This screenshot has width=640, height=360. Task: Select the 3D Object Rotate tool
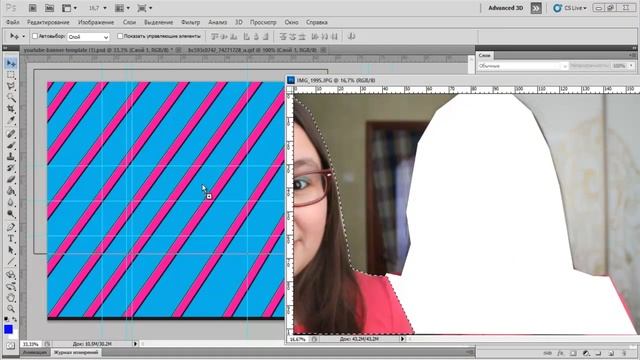(x=11, y=275)
